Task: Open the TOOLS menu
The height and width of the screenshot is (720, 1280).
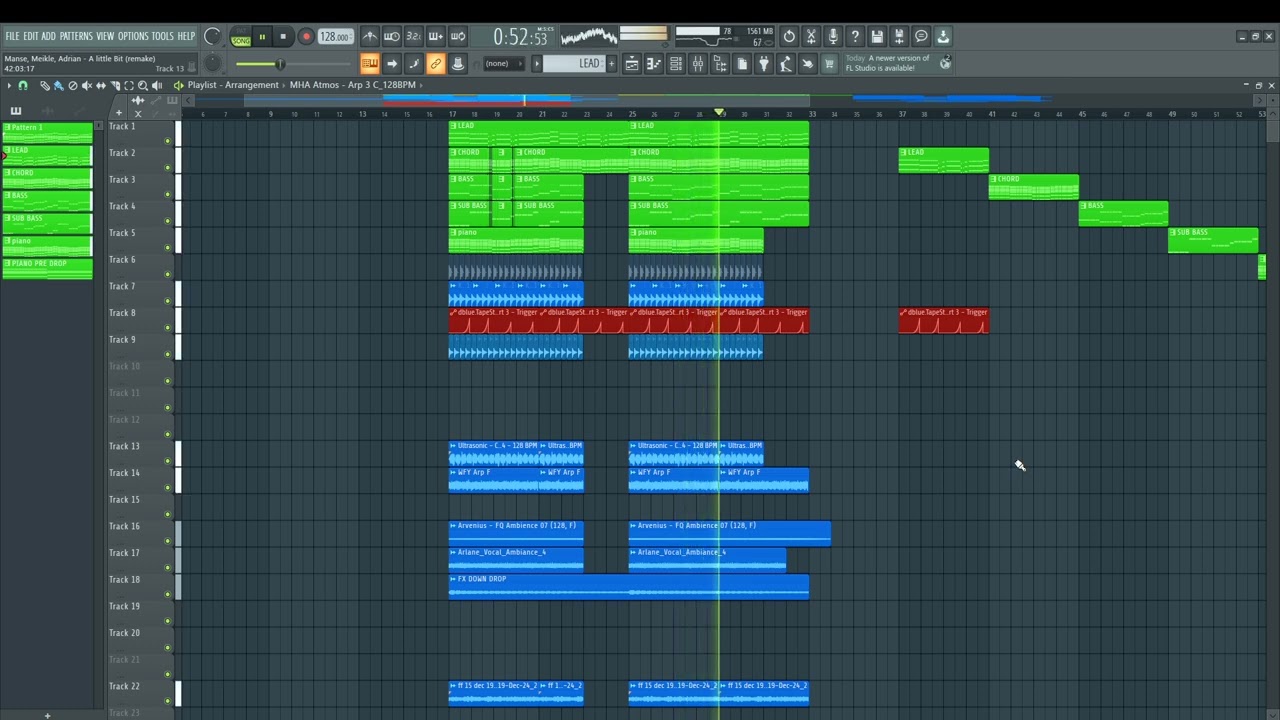Action: [x=162, y=36]
